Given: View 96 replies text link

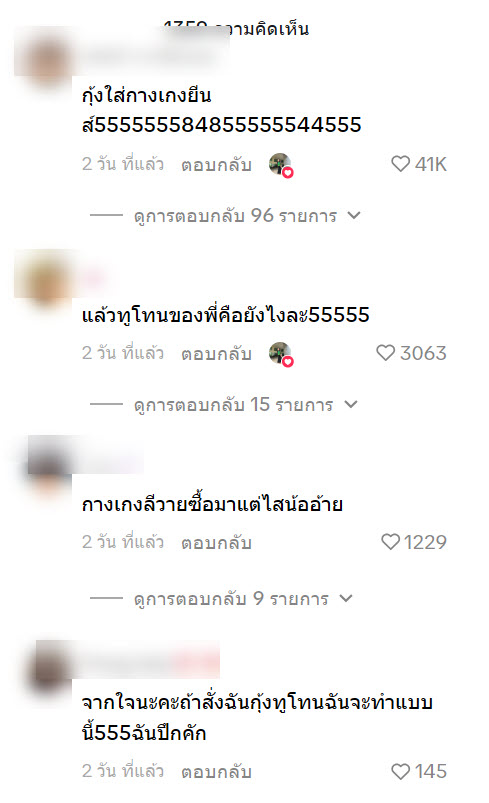Looking at the screenshot, I should (x=236, y=216).
